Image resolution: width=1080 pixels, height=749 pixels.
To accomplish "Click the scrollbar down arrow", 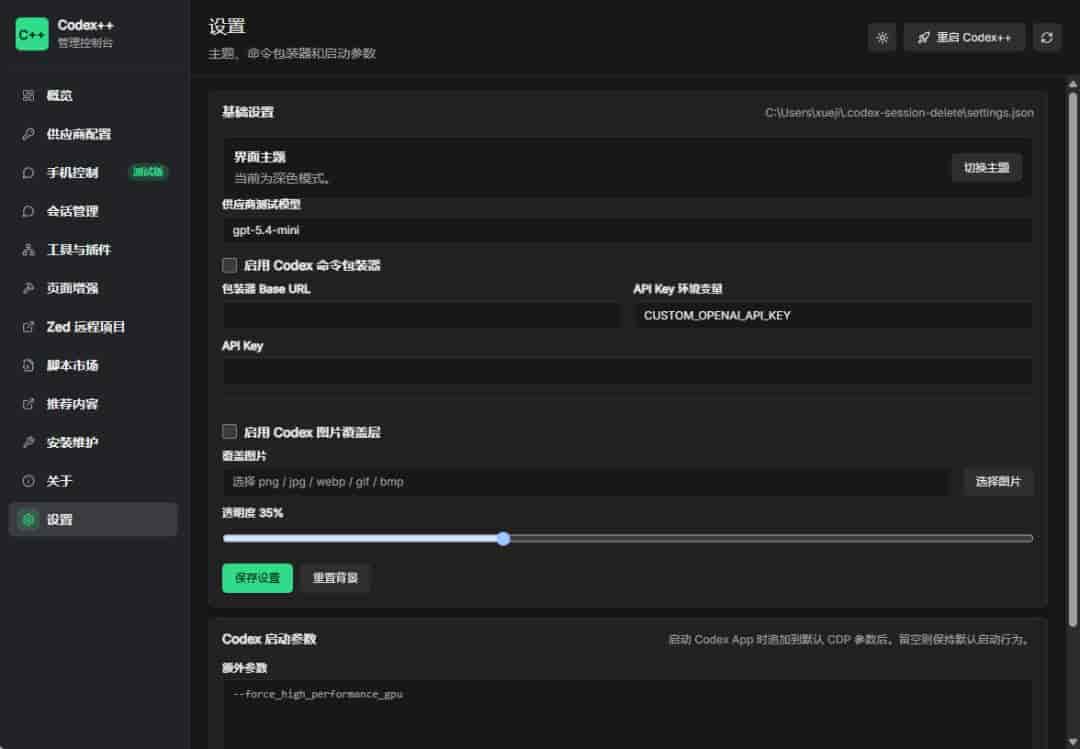I will pyautogui.click(x=1072, y=742).
